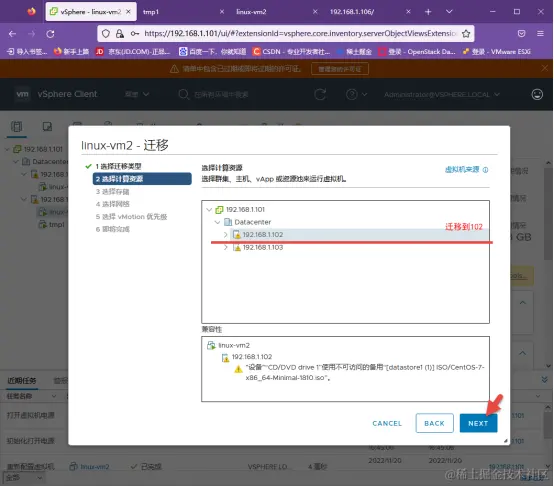Collapse the Datacenter node in dialog tree

point(217,222)
